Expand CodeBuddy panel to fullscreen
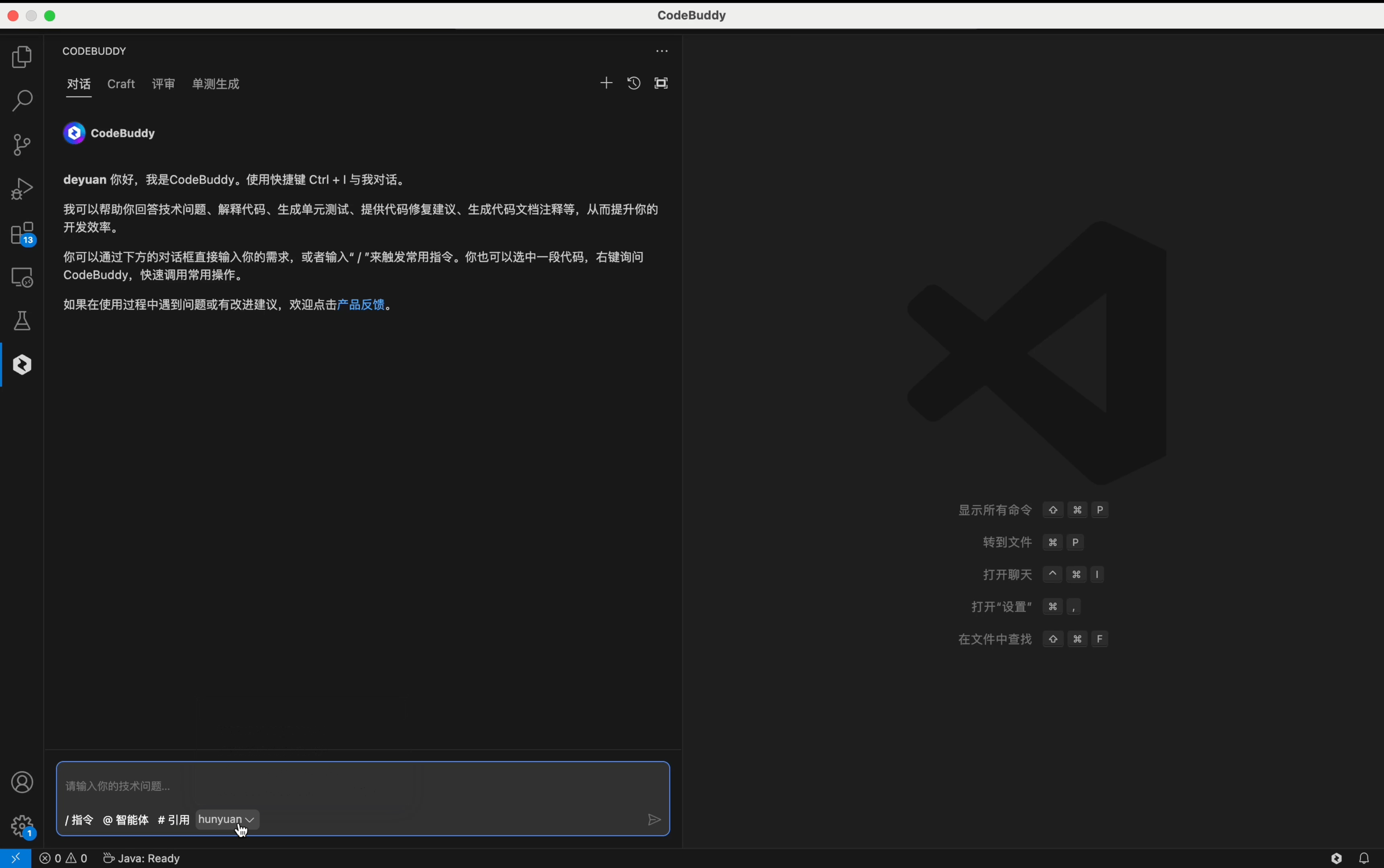1384x868 pixels. (x=661, y=83)
